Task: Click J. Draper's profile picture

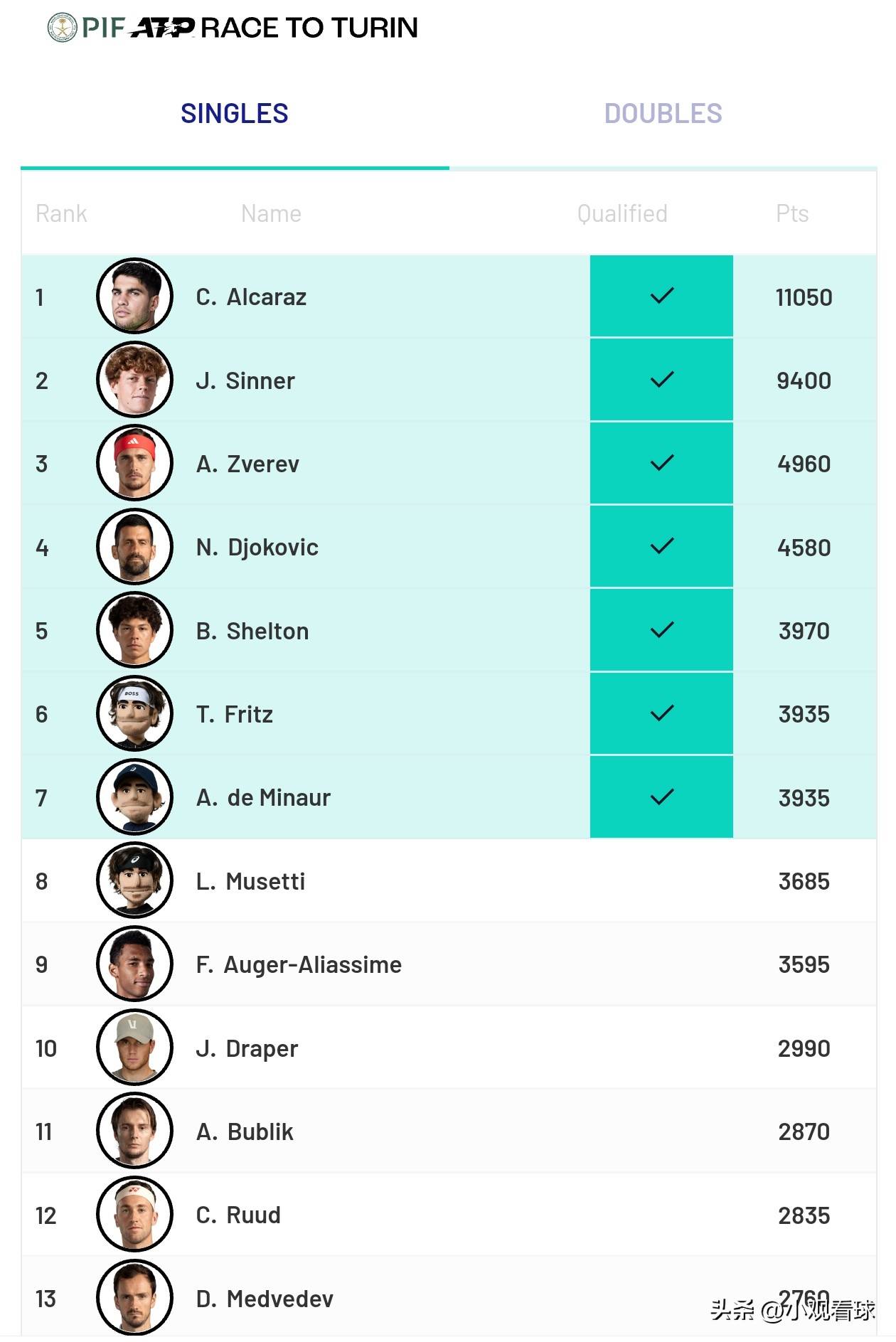Action: pos(134,1048)
